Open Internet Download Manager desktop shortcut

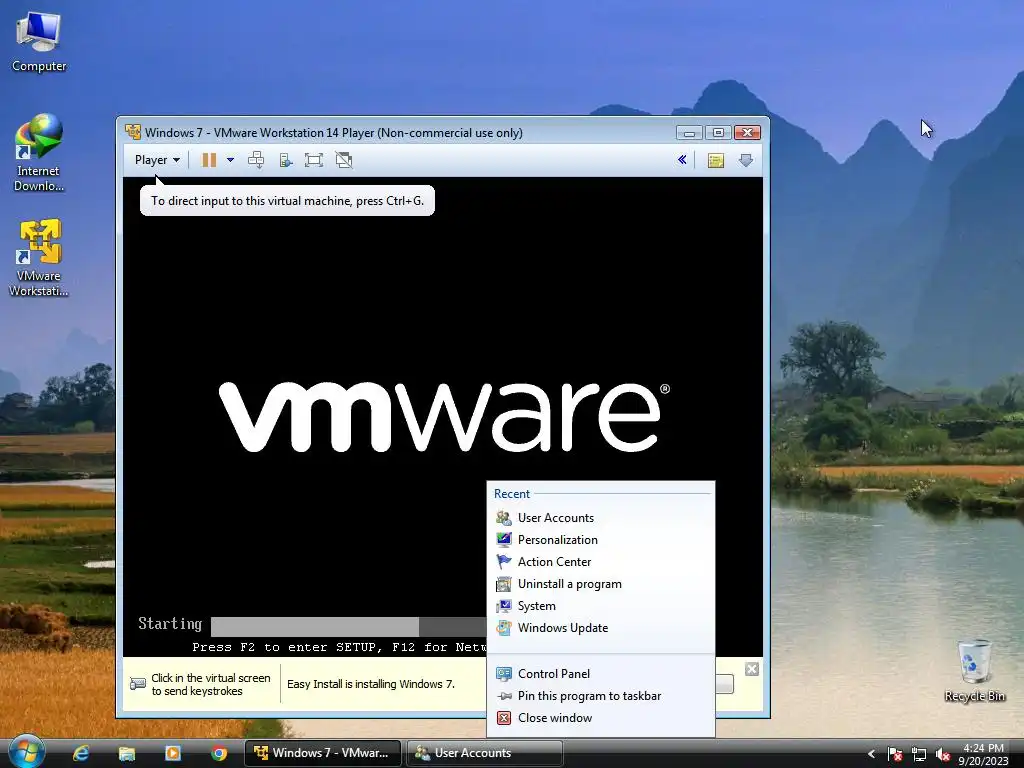click(39, 153)
